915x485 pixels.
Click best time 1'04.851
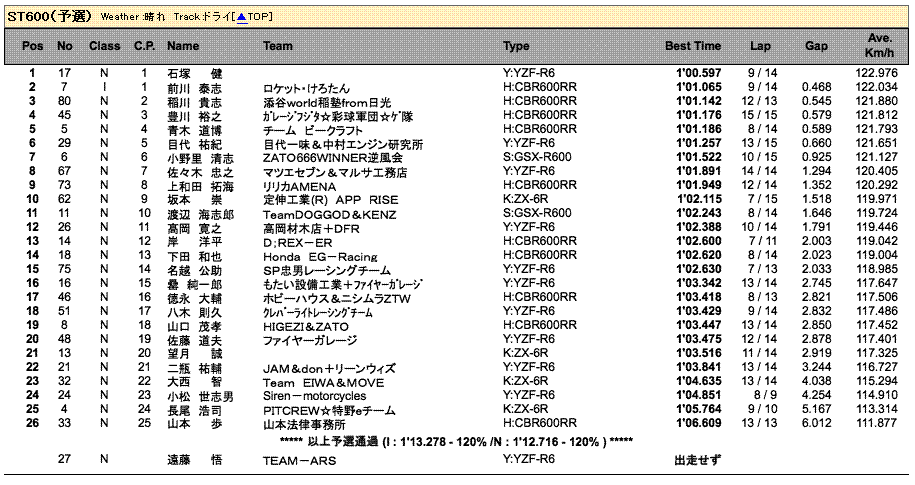click(x=699, y=395)
